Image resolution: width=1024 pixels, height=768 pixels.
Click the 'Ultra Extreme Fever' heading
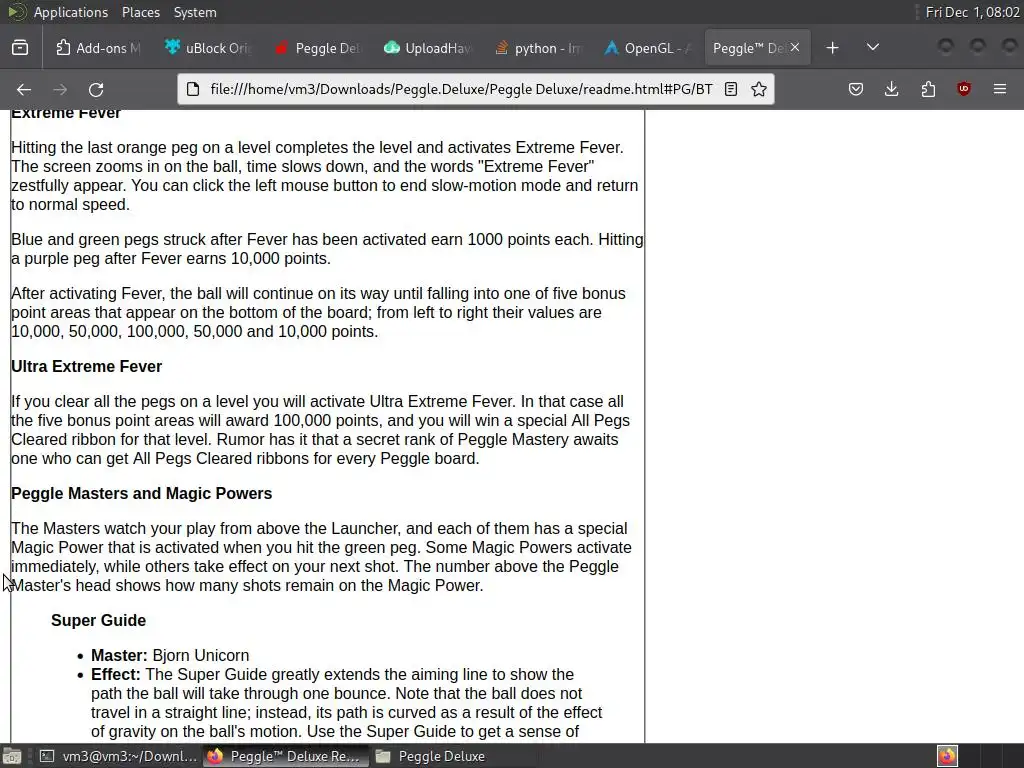[86, 366]
